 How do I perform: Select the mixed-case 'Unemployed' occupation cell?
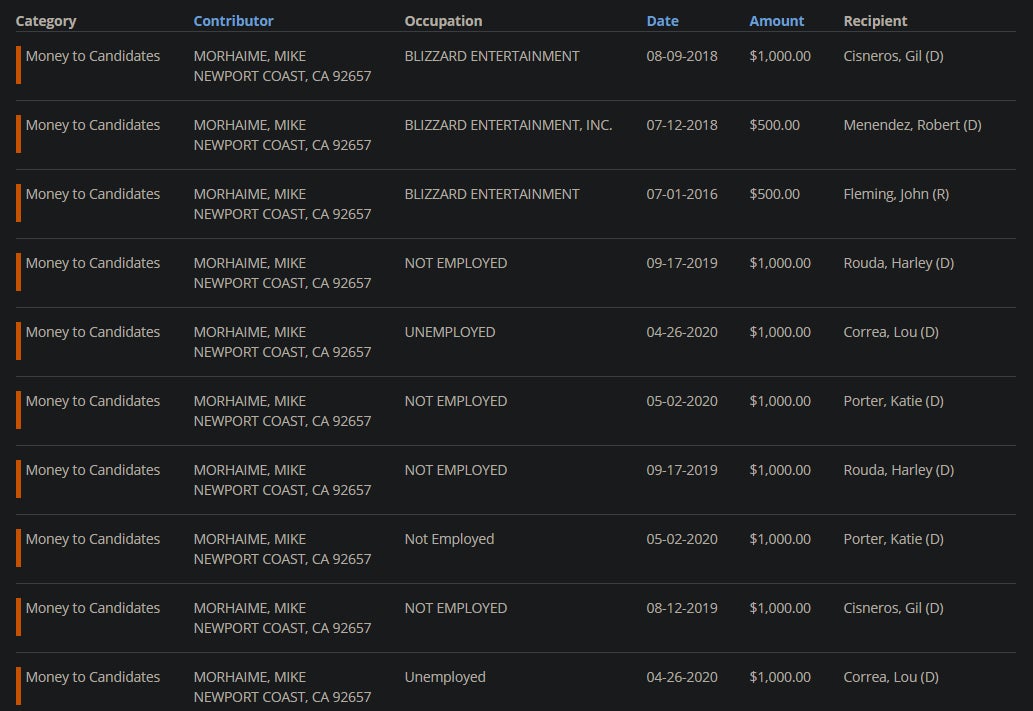click(445, 677)
